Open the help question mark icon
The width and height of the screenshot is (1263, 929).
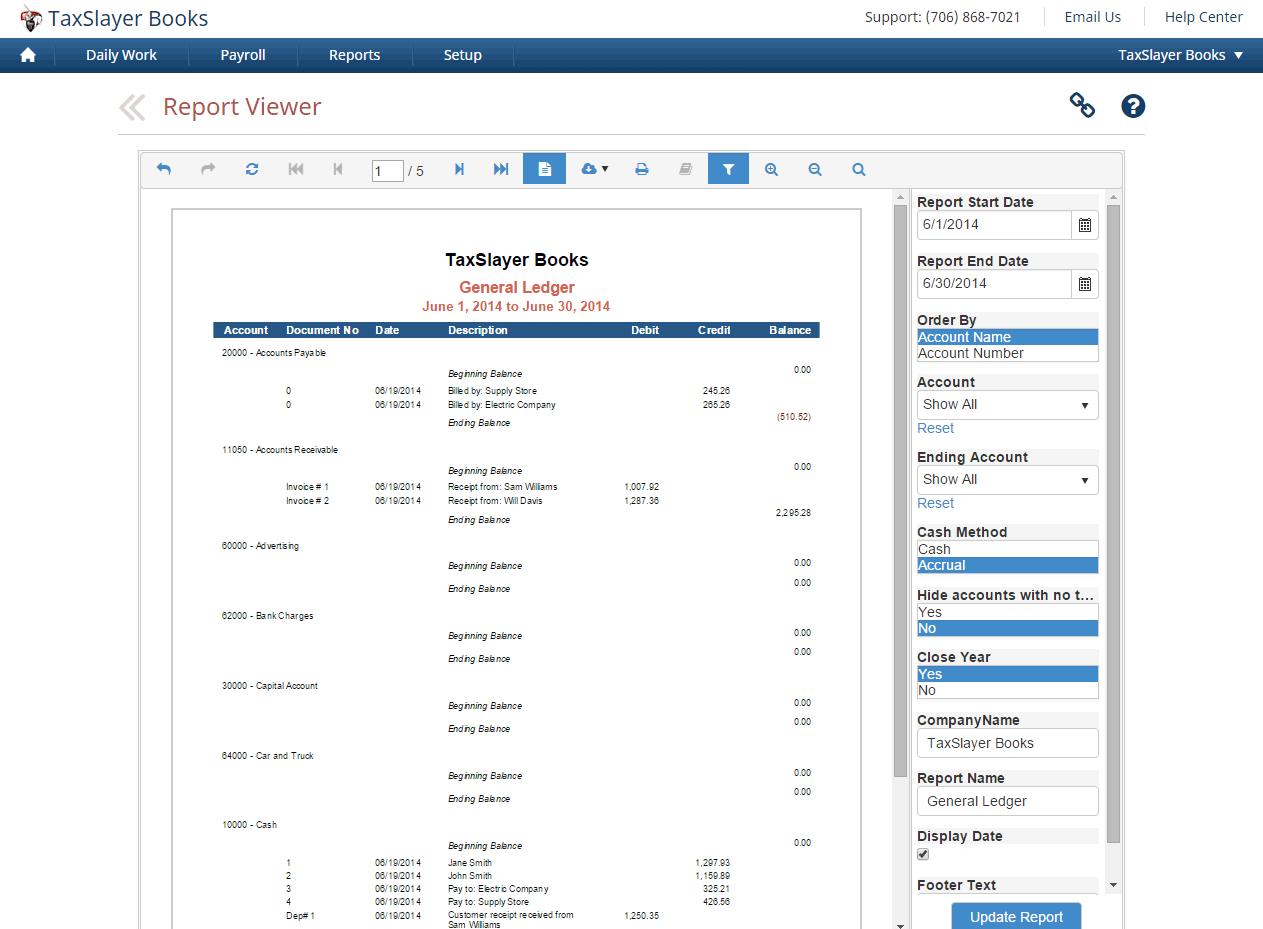pyautogui.click(x=1132, y=105)
